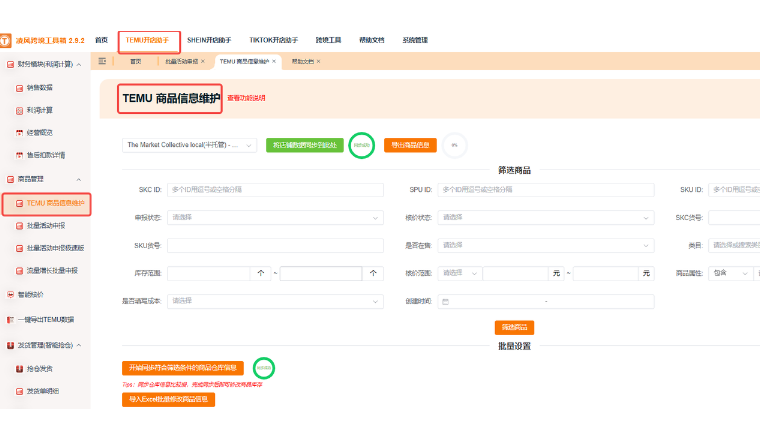Image resolution: width=760 pixels, height=440 pixels.
Task: Click the orange toolbox app logo
Action: (x=5, y=40)
